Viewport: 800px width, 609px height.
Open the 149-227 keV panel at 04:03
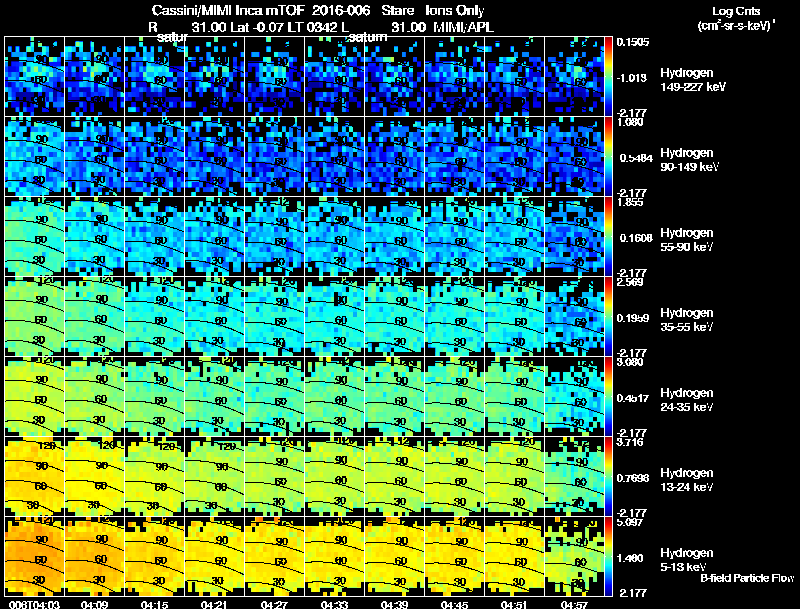click(x=35, y=77)
